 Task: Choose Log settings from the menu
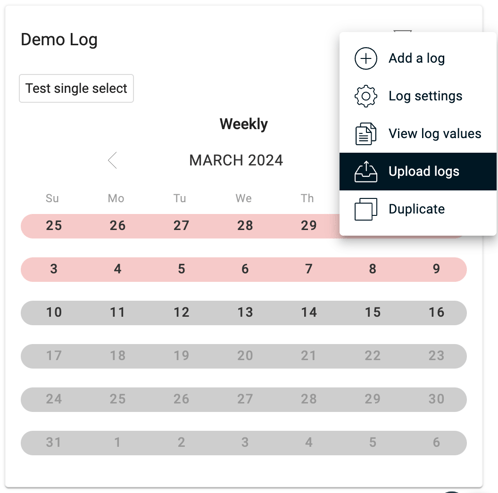click(x=418, y=96)
